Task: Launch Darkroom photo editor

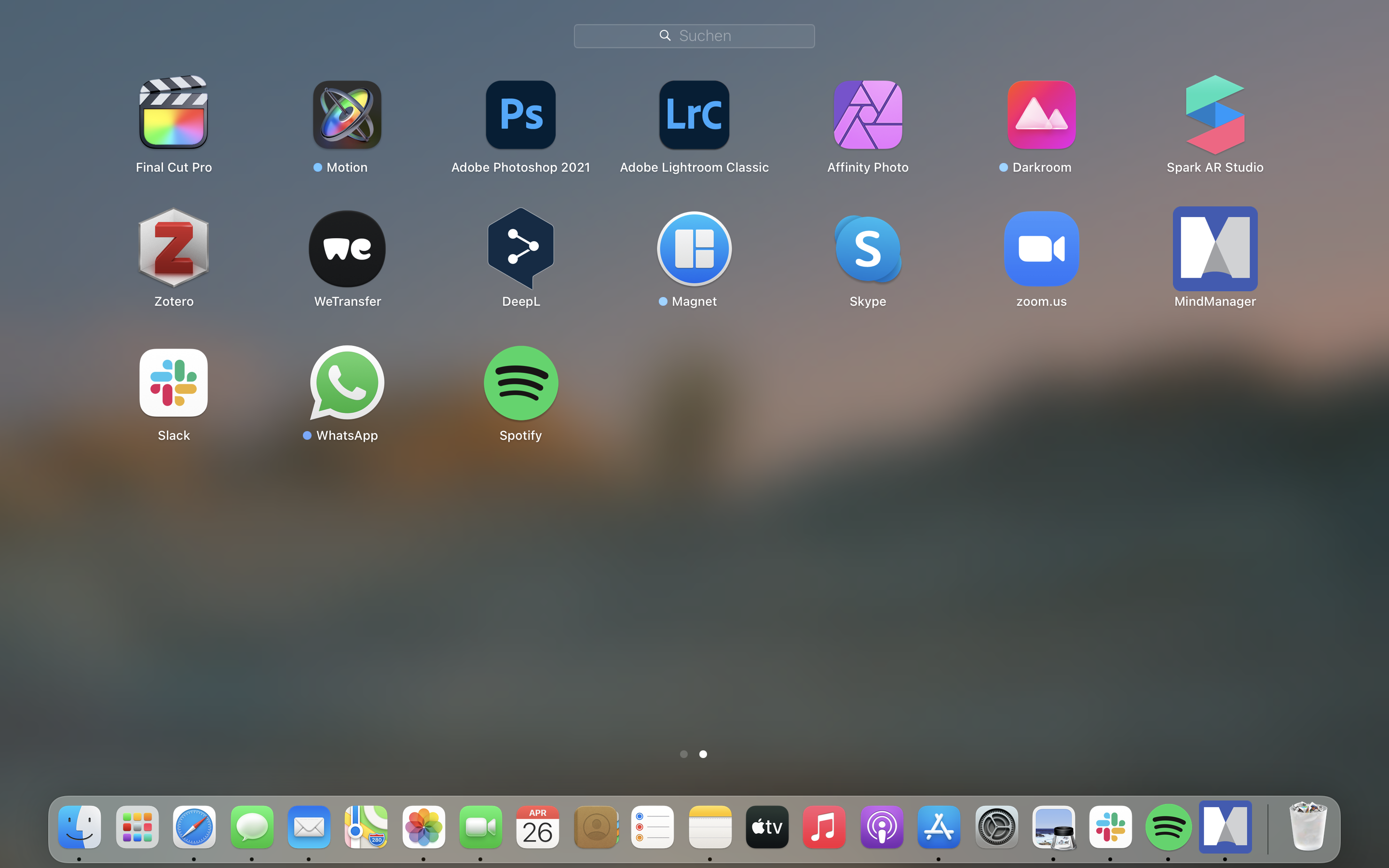Action: pos(1041,115)
